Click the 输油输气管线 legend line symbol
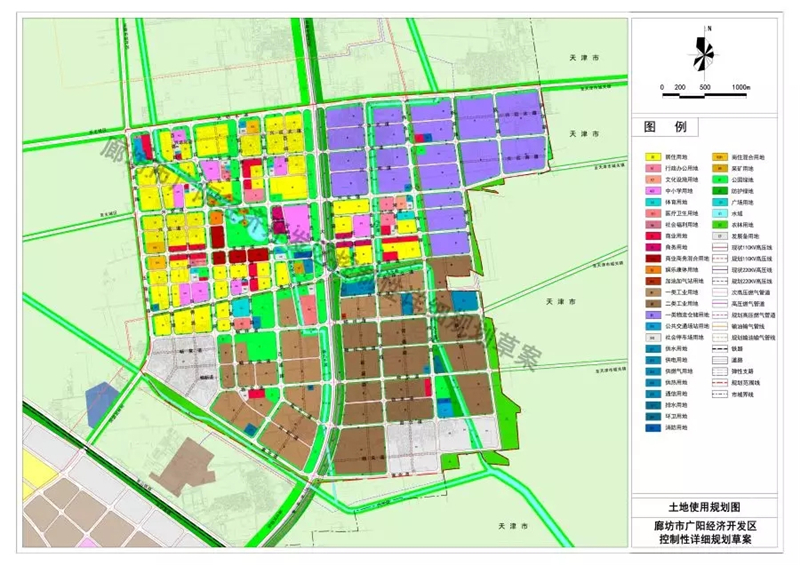 pyautogui.click(x=721, y=325)
